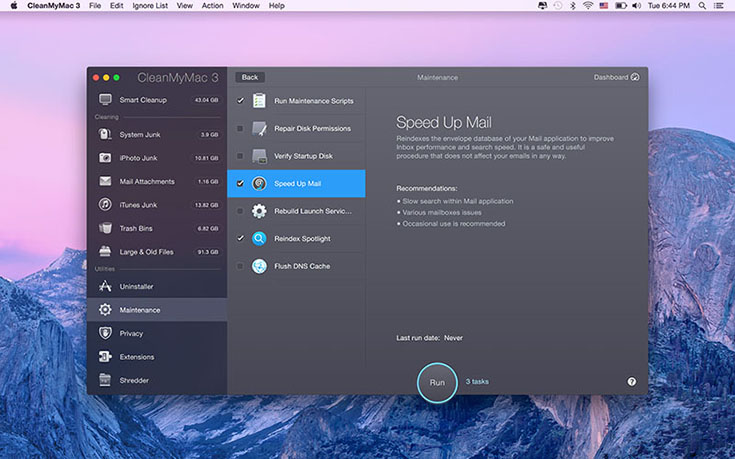Screen dimensions: 735x459
Task: Open the Help menu
Action: click(277, 6)
